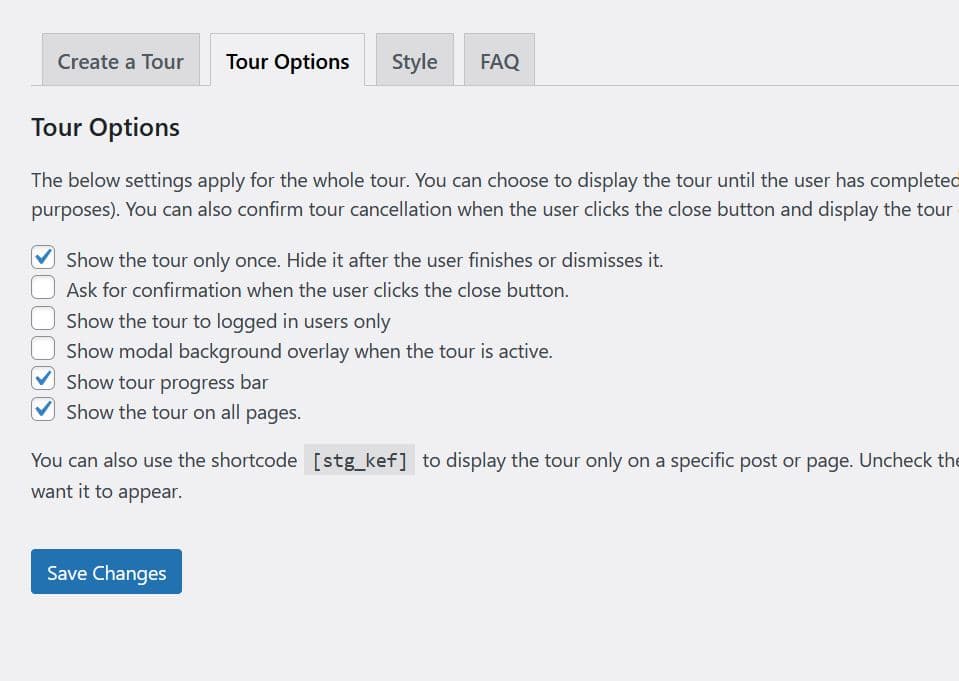Enable the modal background overlay checkbox
This screenshot has width=959, height=681.
pyautogui.click(x=43, y=350)
